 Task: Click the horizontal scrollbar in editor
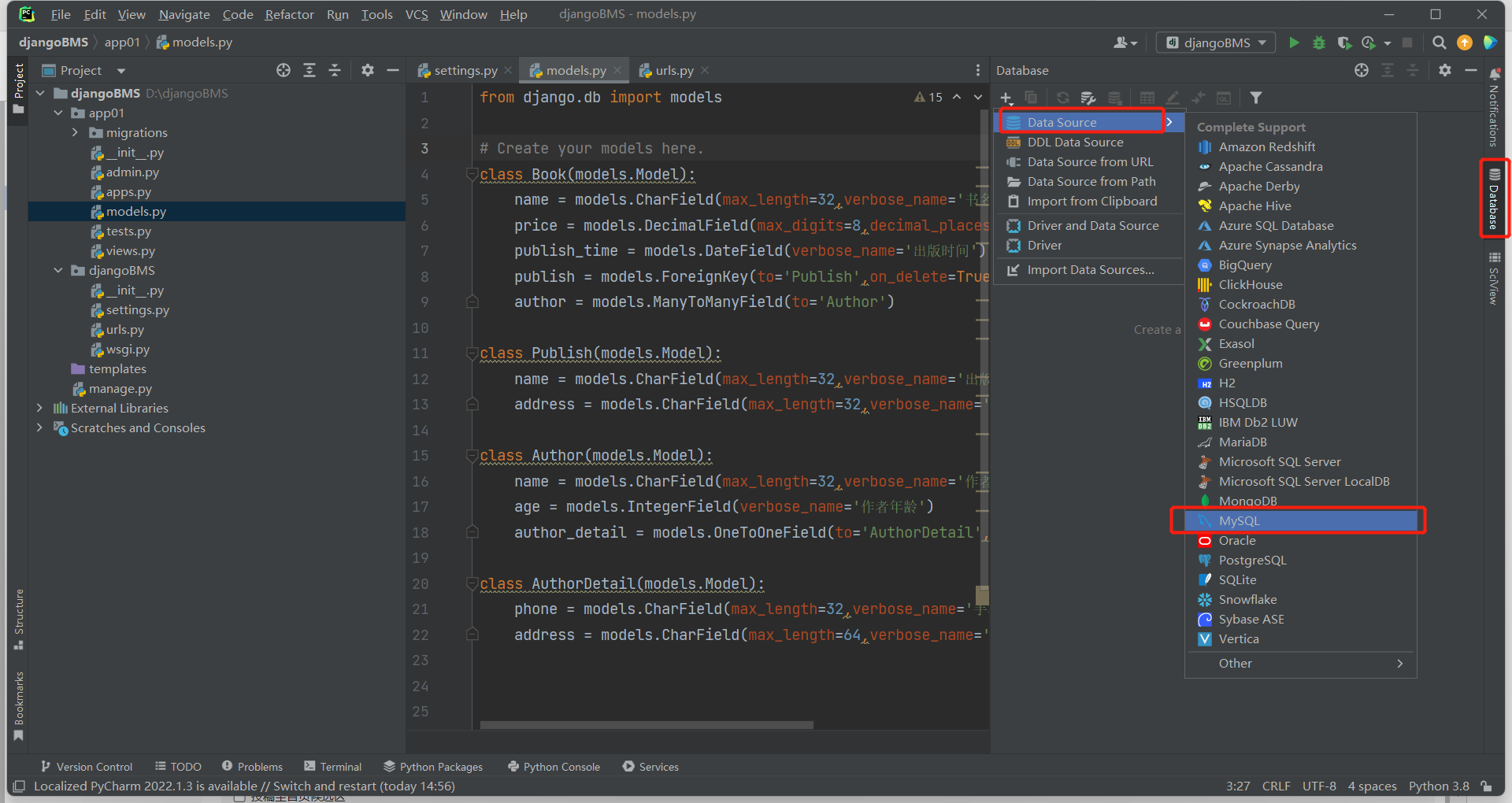[x=646, y=724]
